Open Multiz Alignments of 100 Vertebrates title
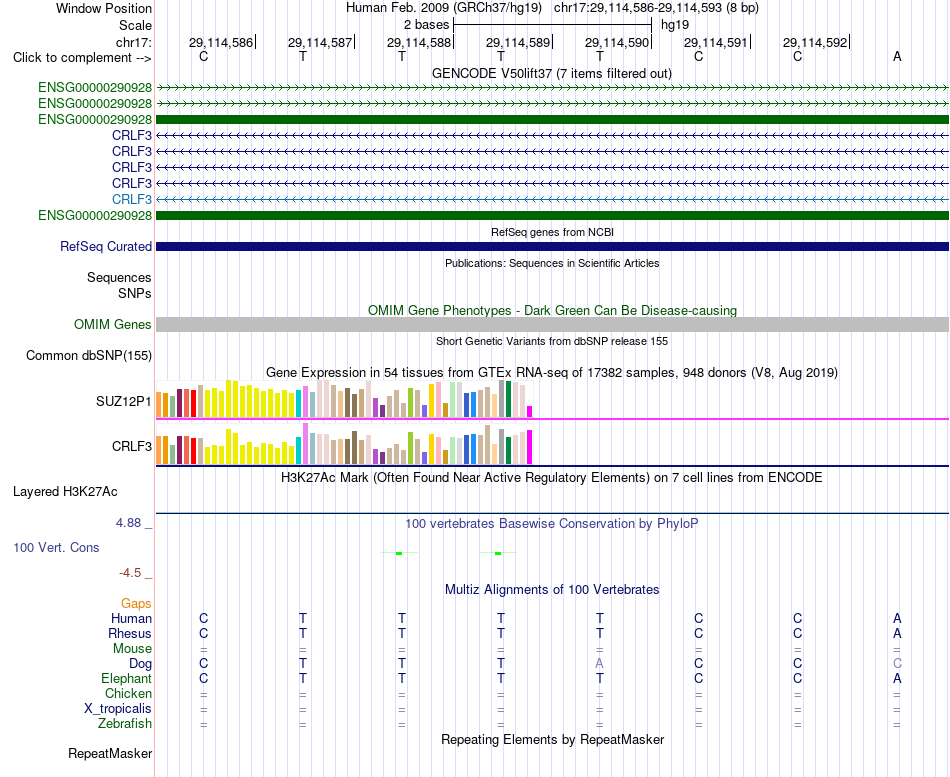Image resolution: width=950 pixels, height=777 pixels. [552, 590]
